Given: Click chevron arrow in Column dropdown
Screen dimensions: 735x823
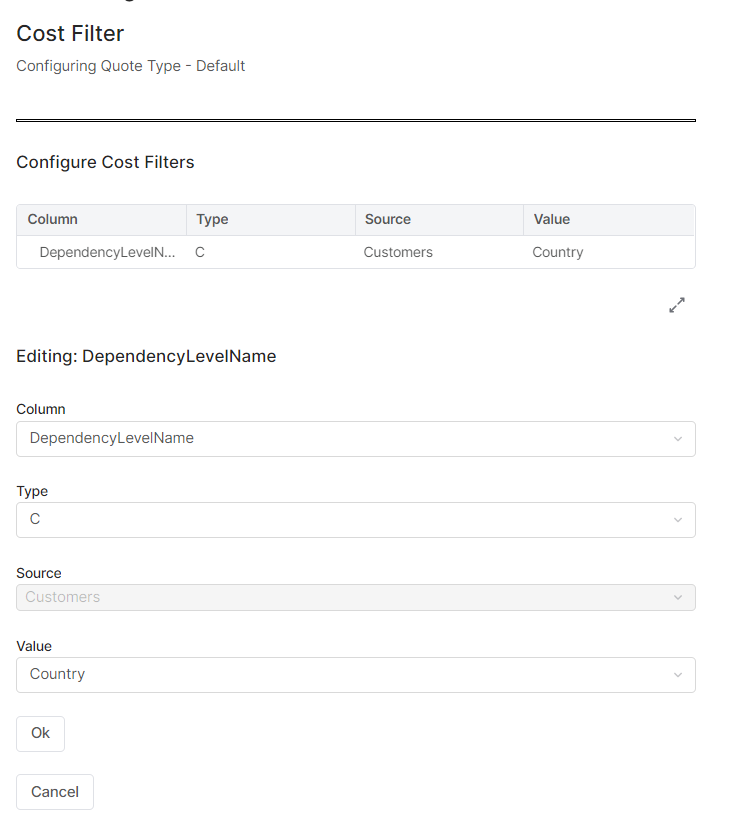Looking at the screenshot, I should click(x=677, y=439).
